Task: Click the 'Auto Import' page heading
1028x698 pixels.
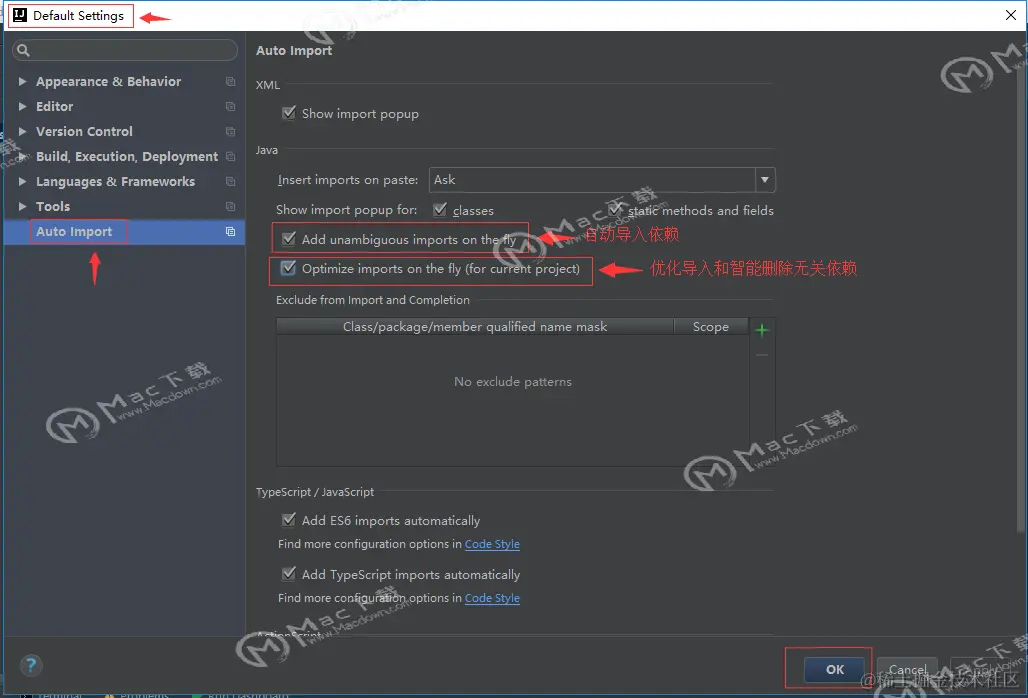Action: click(x=294, y=50)
